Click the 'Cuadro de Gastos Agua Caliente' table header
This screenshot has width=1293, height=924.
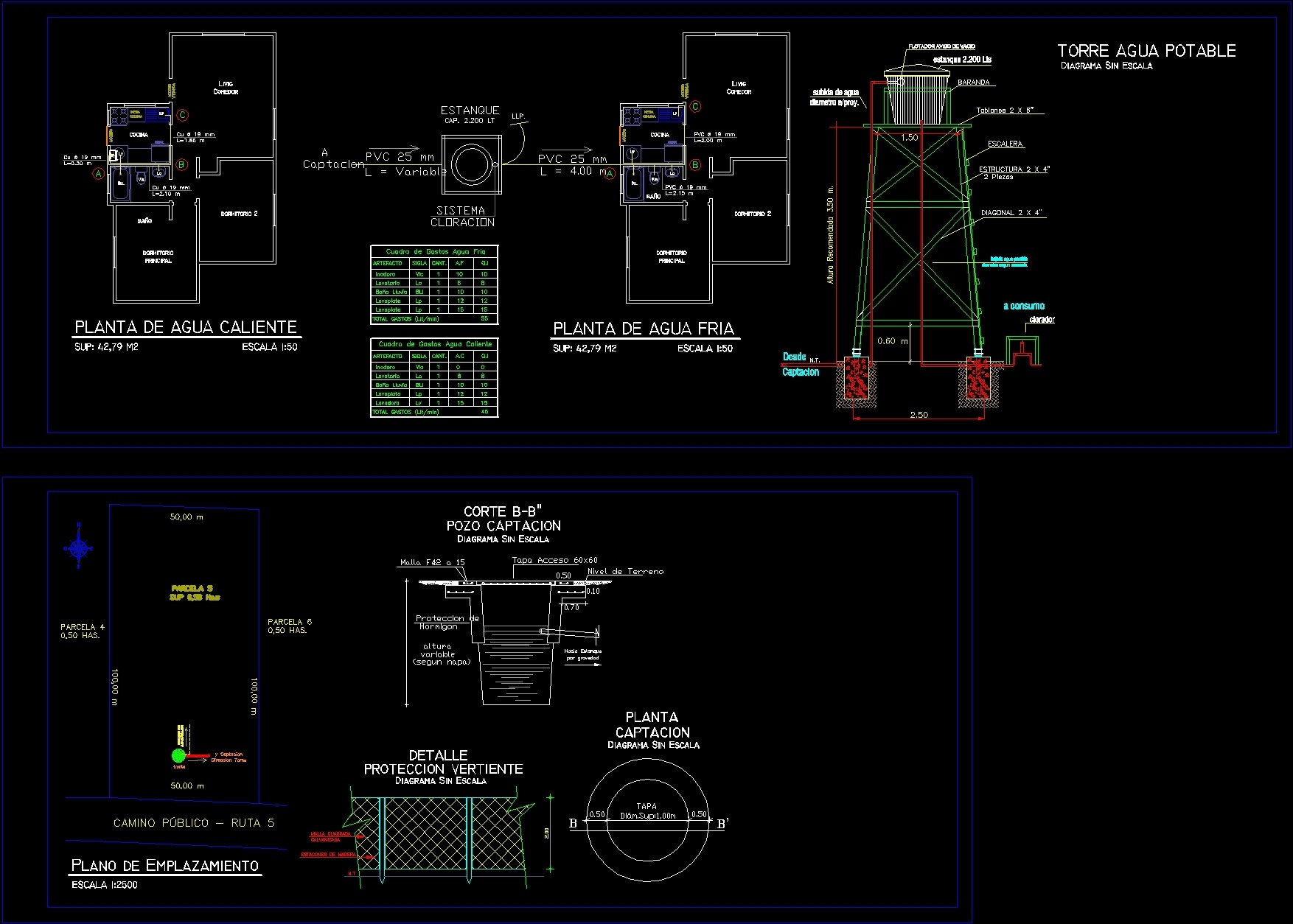coord(433,343)
